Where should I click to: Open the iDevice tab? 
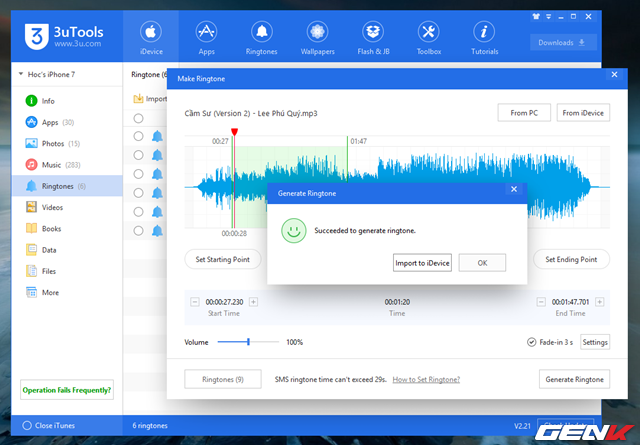pos(151,37)
